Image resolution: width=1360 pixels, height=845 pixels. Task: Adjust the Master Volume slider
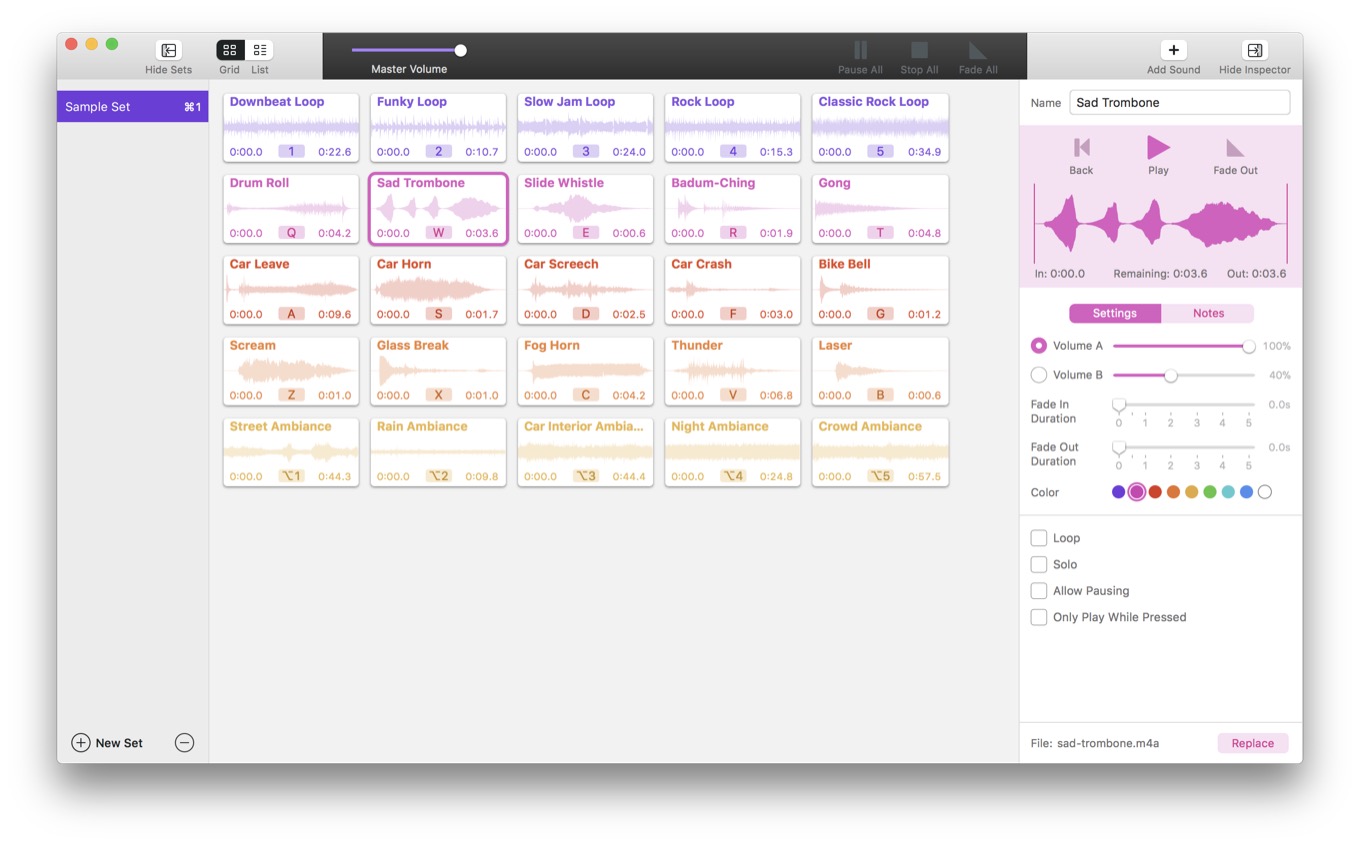click(x=459, y=48)
